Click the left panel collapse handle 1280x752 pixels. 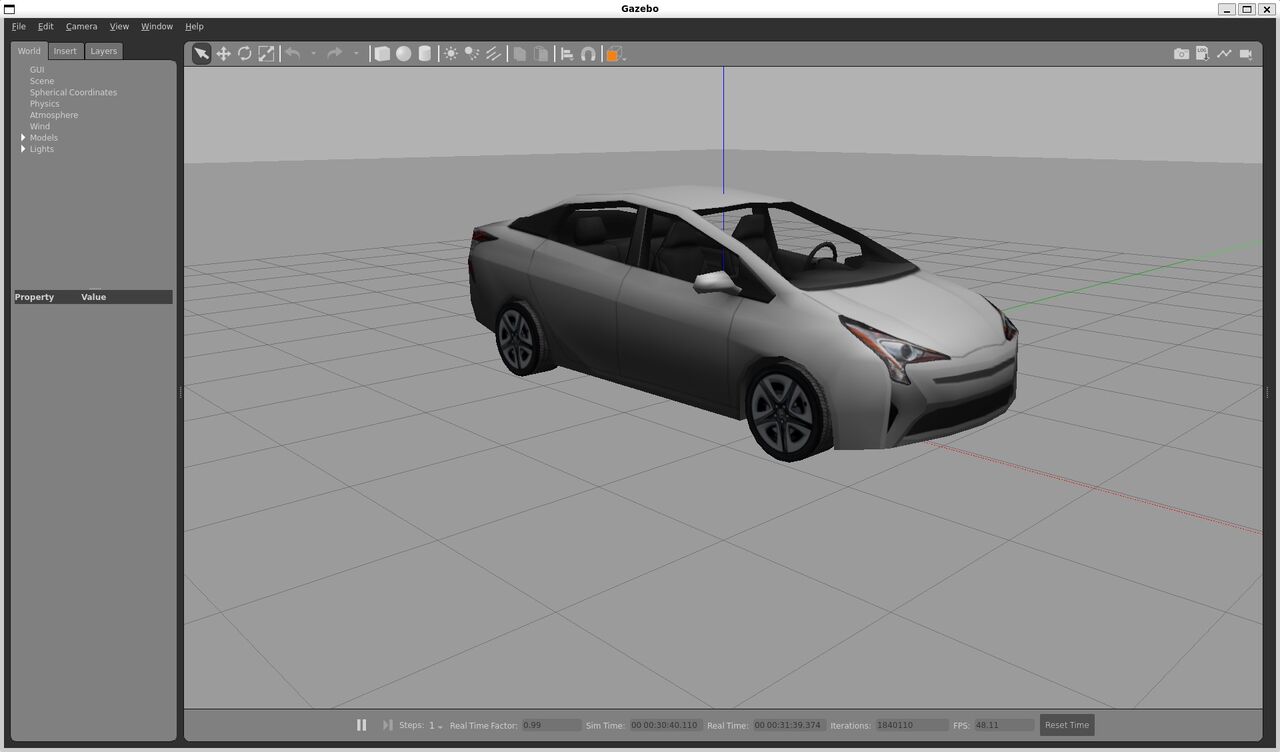click(x=180, y=393)
